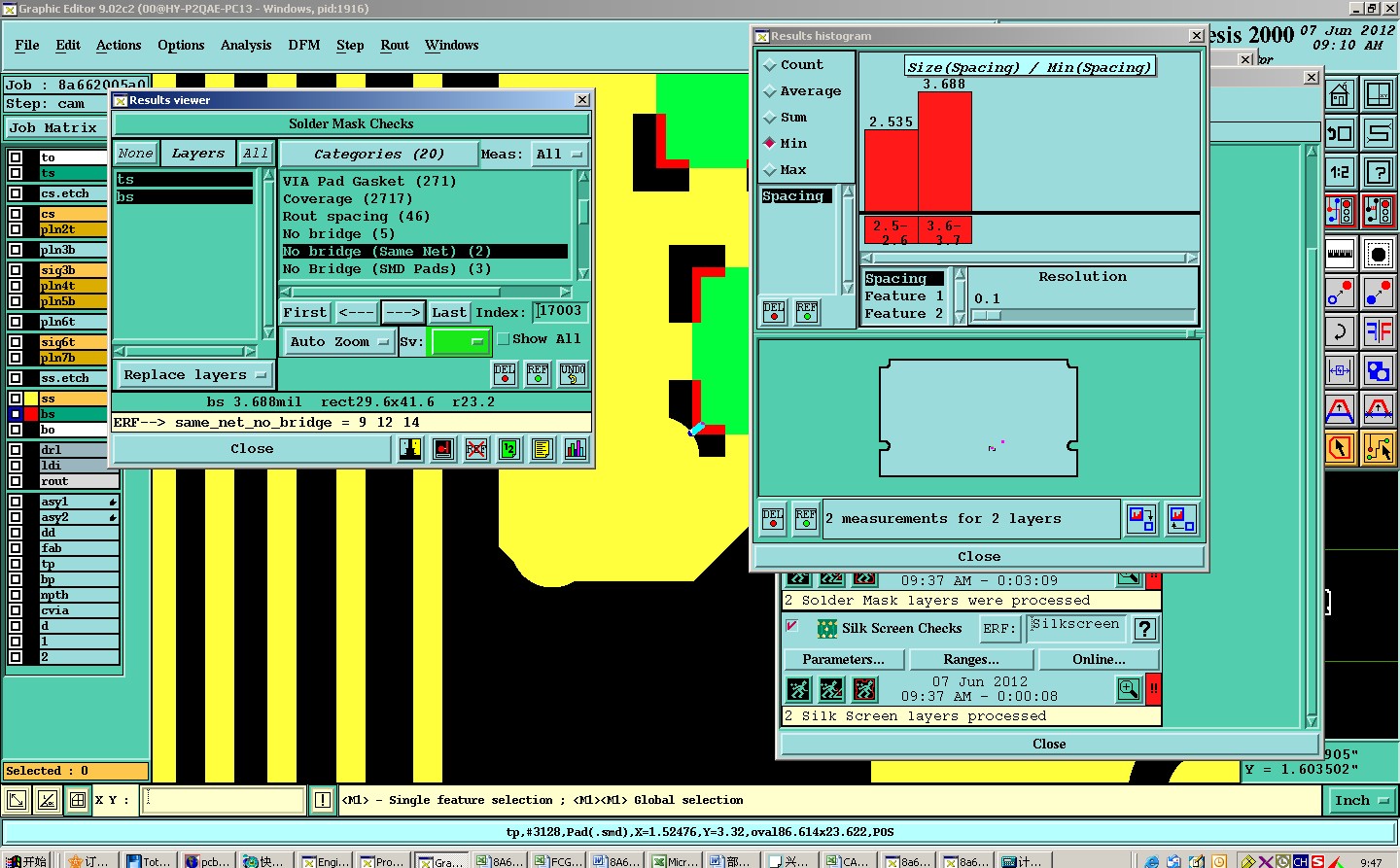Click the yellow-black figure icon beside Close
The height and width of the screenshot is (868, 1400).
(x=411, y=448)
